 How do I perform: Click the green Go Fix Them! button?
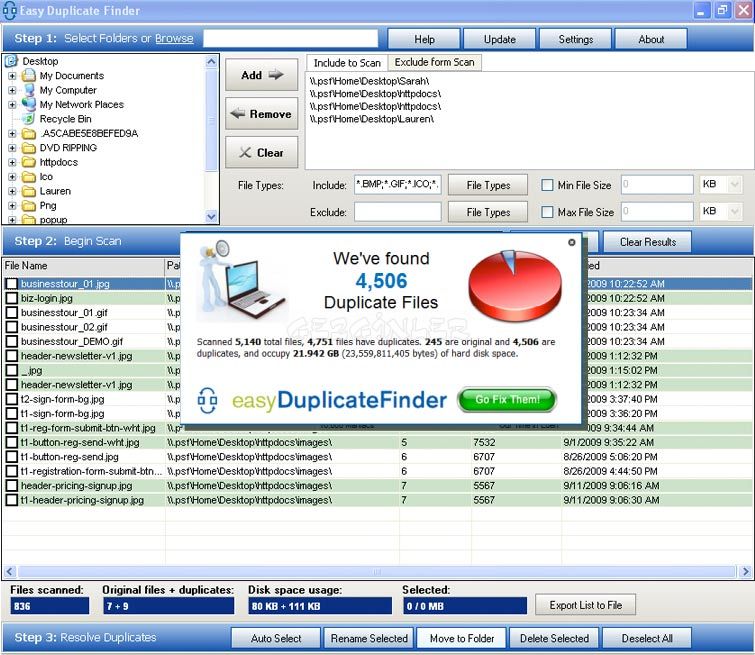tap(507, 400)
